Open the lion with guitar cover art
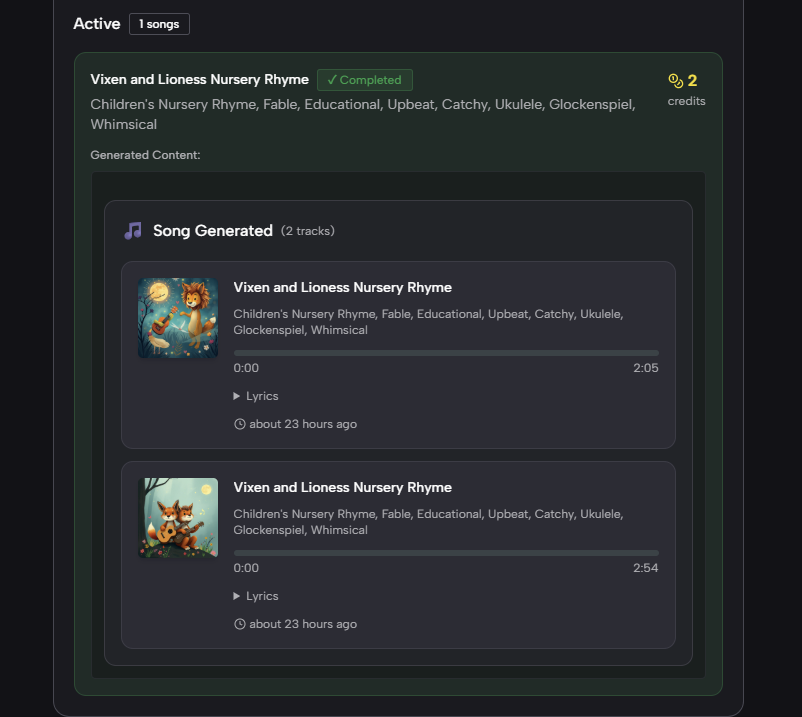The width and height of the screenshot is (802, 717). (x=178, y=318)
